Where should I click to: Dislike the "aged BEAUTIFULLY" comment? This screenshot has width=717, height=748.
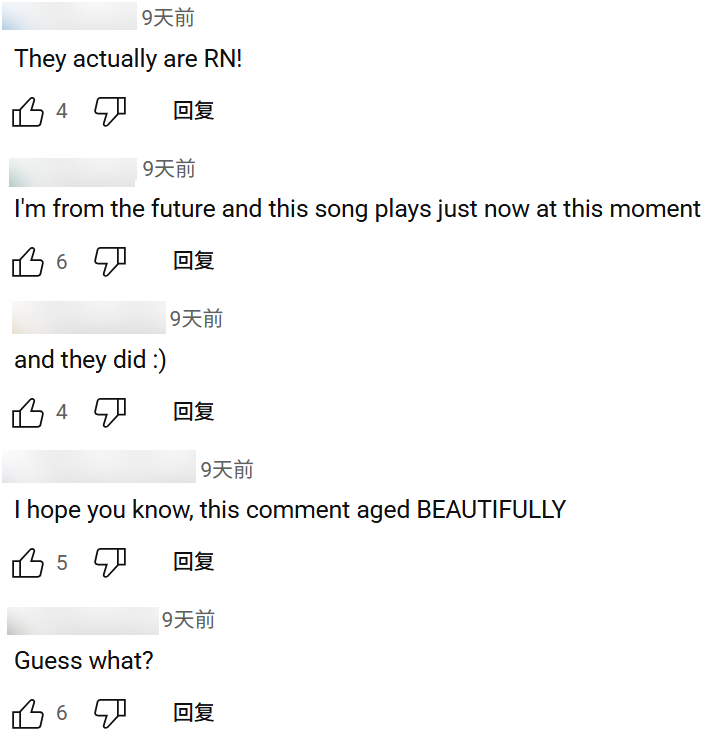(110, 563)
